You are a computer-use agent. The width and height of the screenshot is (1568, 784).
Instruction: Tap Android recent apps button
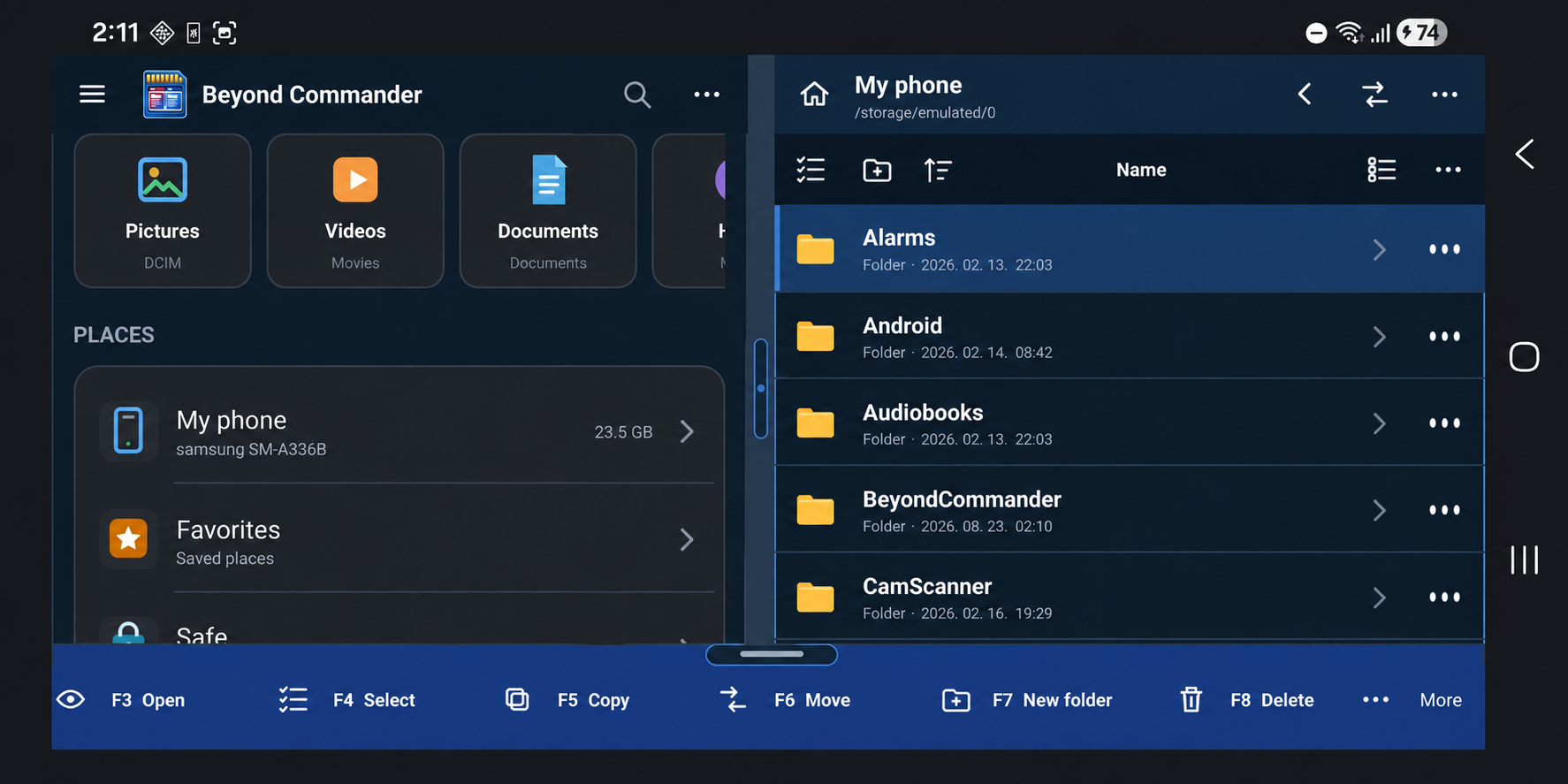click(1524, 559)
